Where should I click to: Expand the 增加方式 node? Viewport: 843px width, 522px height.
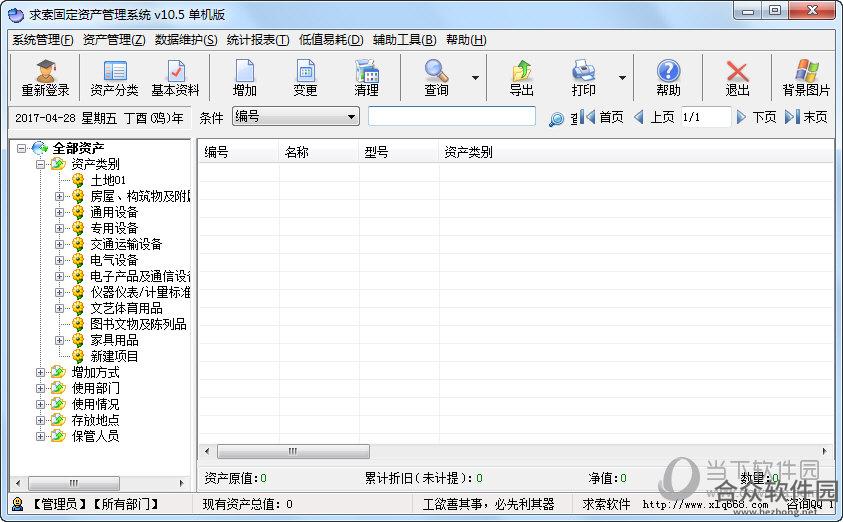[40, 372]
